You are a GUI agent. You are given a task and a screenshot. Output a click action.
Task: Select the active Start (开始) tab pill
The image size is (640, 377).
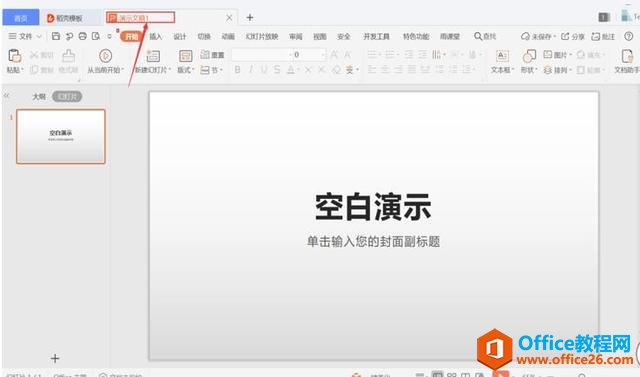tap(131, 36)
